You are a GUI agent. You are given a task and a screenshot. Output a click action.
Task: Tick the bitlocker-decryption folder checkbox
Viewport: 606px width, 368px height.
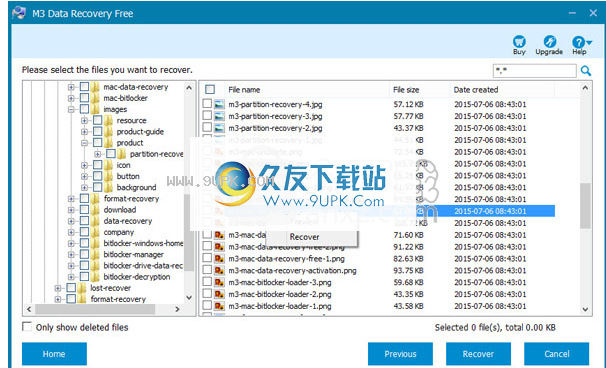pos(85,277)
